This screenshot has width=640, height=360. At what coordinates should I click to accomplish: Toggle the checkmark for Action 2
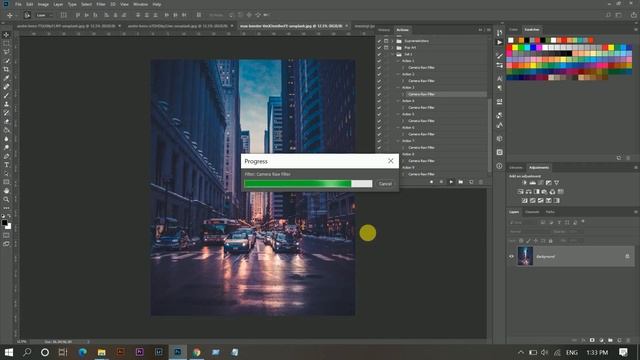click(379, 74)
